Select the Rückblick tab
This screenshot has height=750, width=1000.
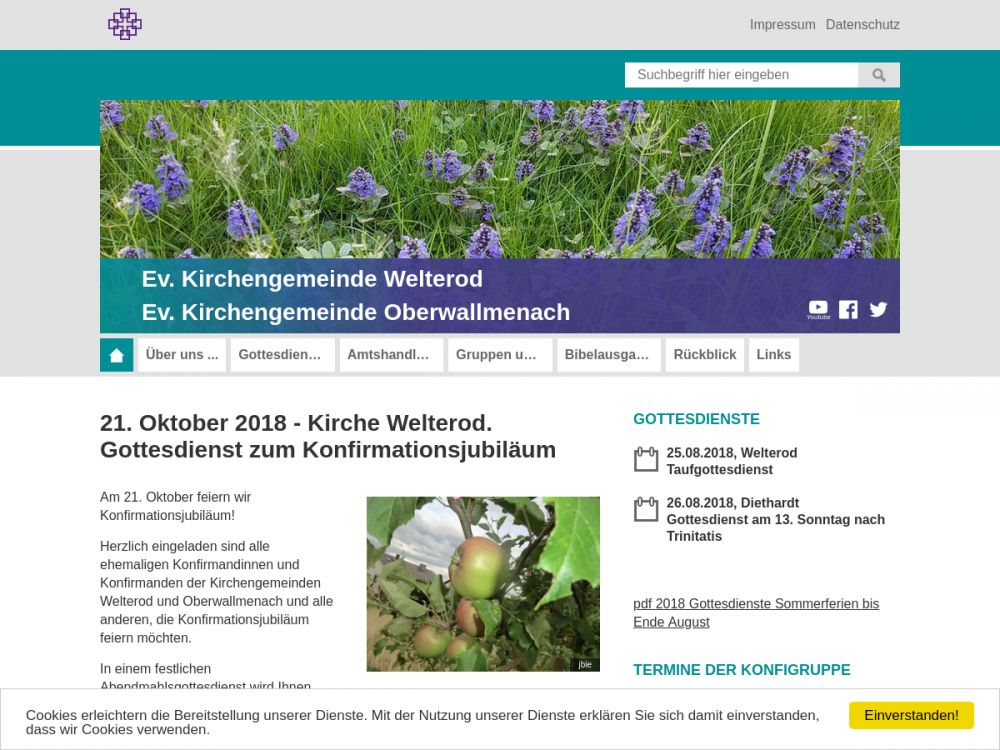(x=705, y=355)
